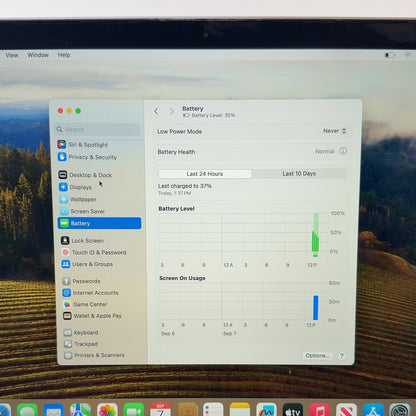
Task: Select Desktop & Dock in sidebar
Action: pyautogui.click(x=85, y=175)
